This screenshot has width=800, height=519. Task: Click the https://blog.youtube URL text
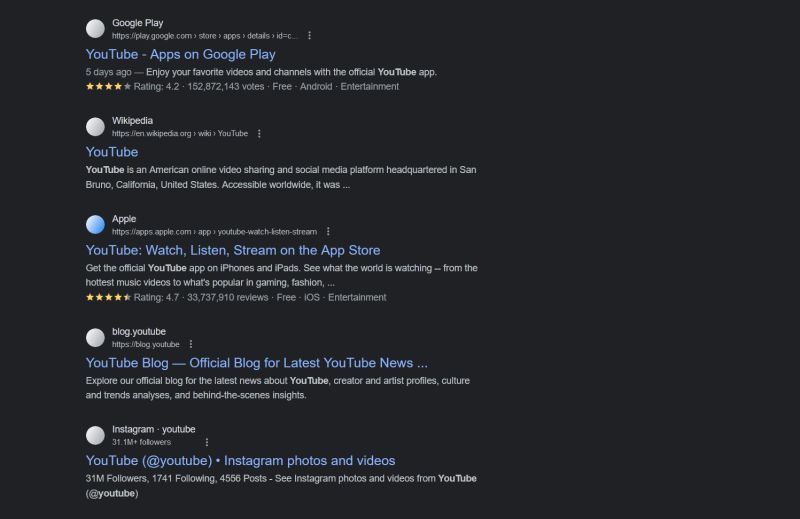tap(145, 344)
